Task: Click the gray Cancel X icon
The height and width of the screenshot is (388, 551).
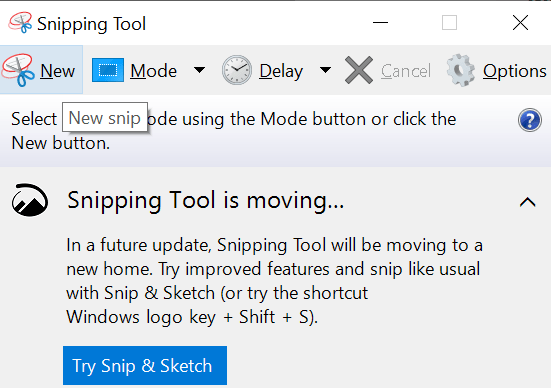Action: coord(359,70)
